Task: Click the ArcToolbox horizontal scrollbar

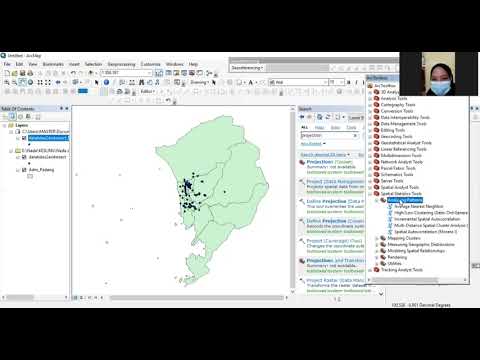Action: 405,280
